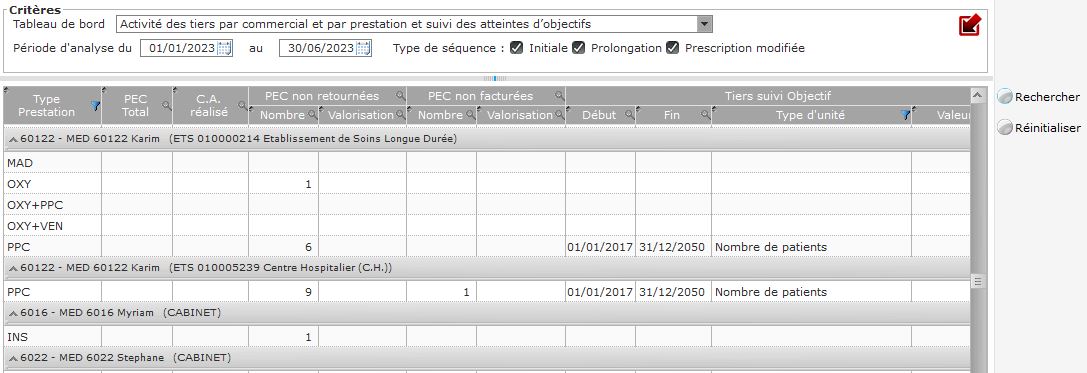The width and height of the screenshot is (1087, 373).
Task: Sort by Début column header
Action: coord(599,115)
